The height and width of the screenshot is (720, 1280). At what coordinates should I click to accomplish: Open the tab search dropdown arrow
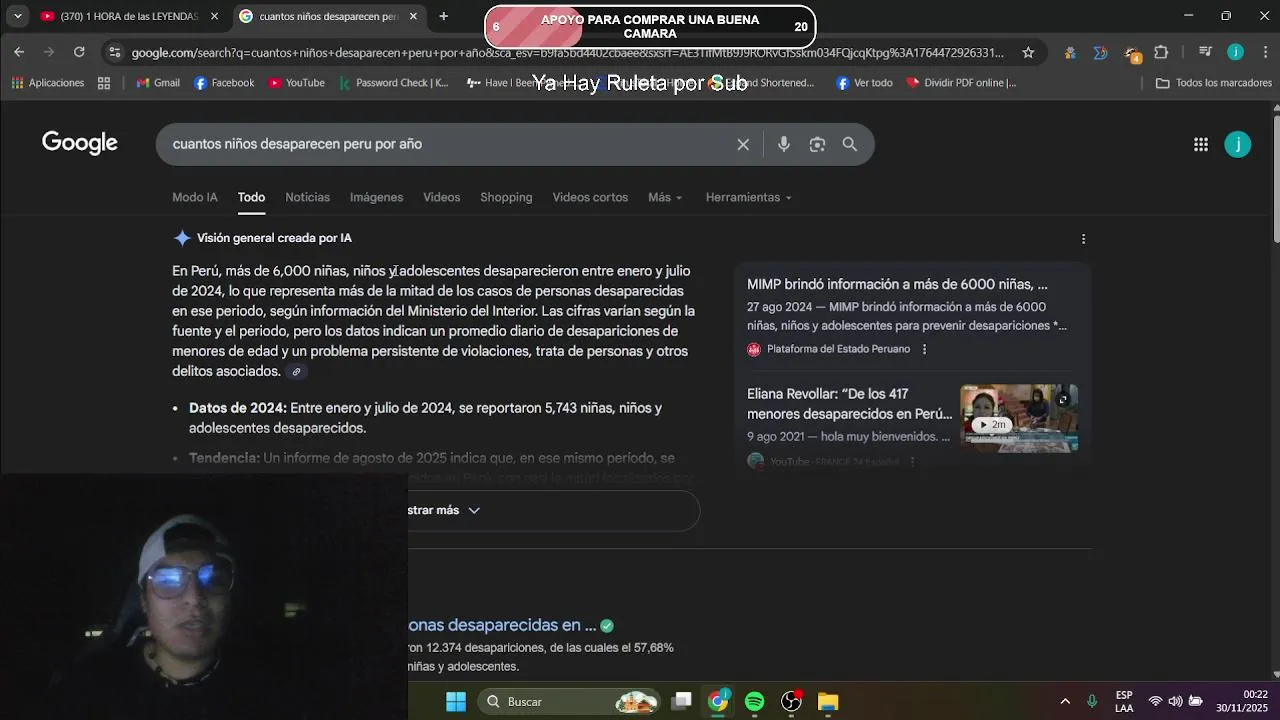(x=17, y=16)
